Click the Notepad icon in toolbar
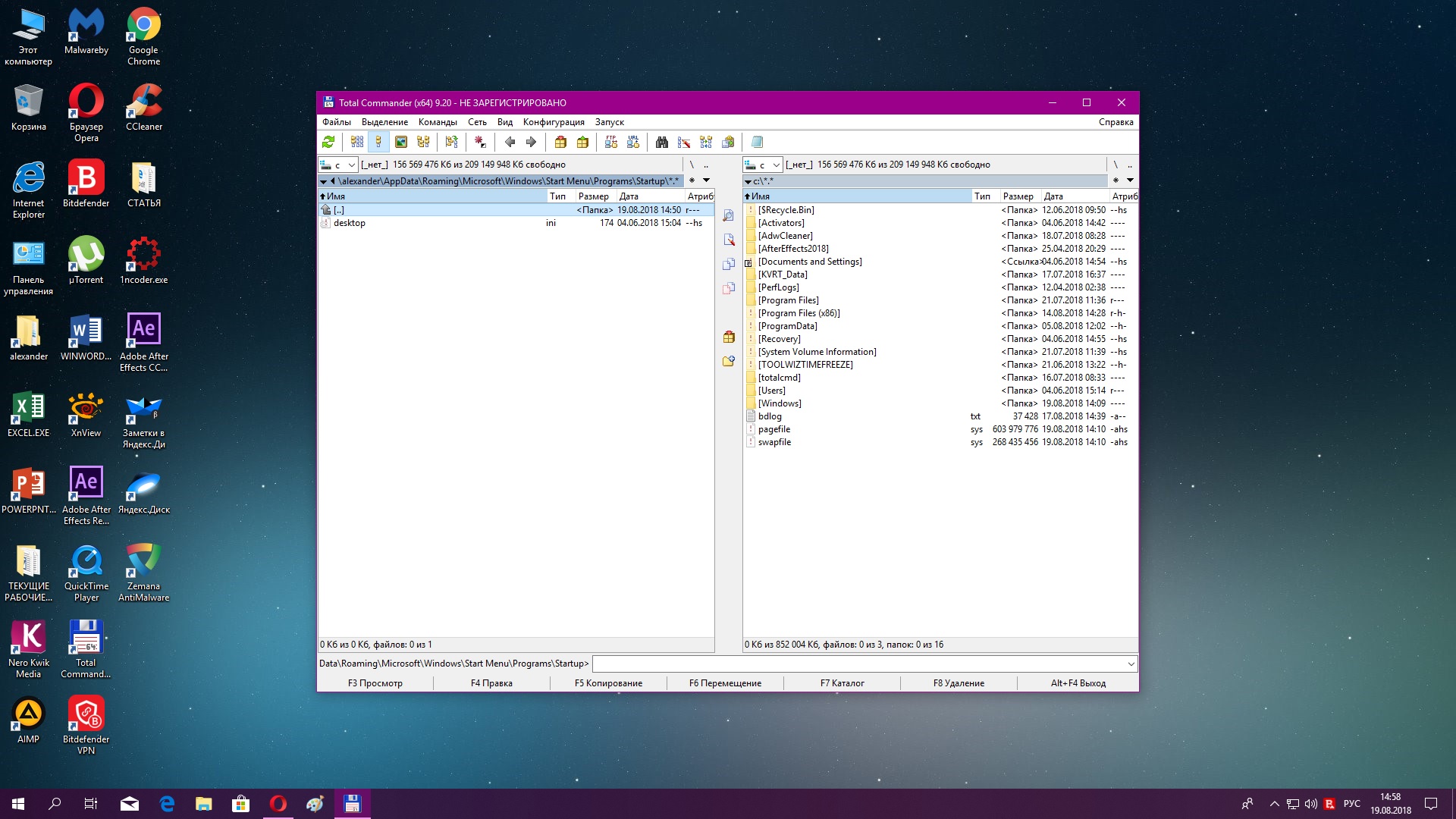The image size is (1456, 819). pos(757,142)
